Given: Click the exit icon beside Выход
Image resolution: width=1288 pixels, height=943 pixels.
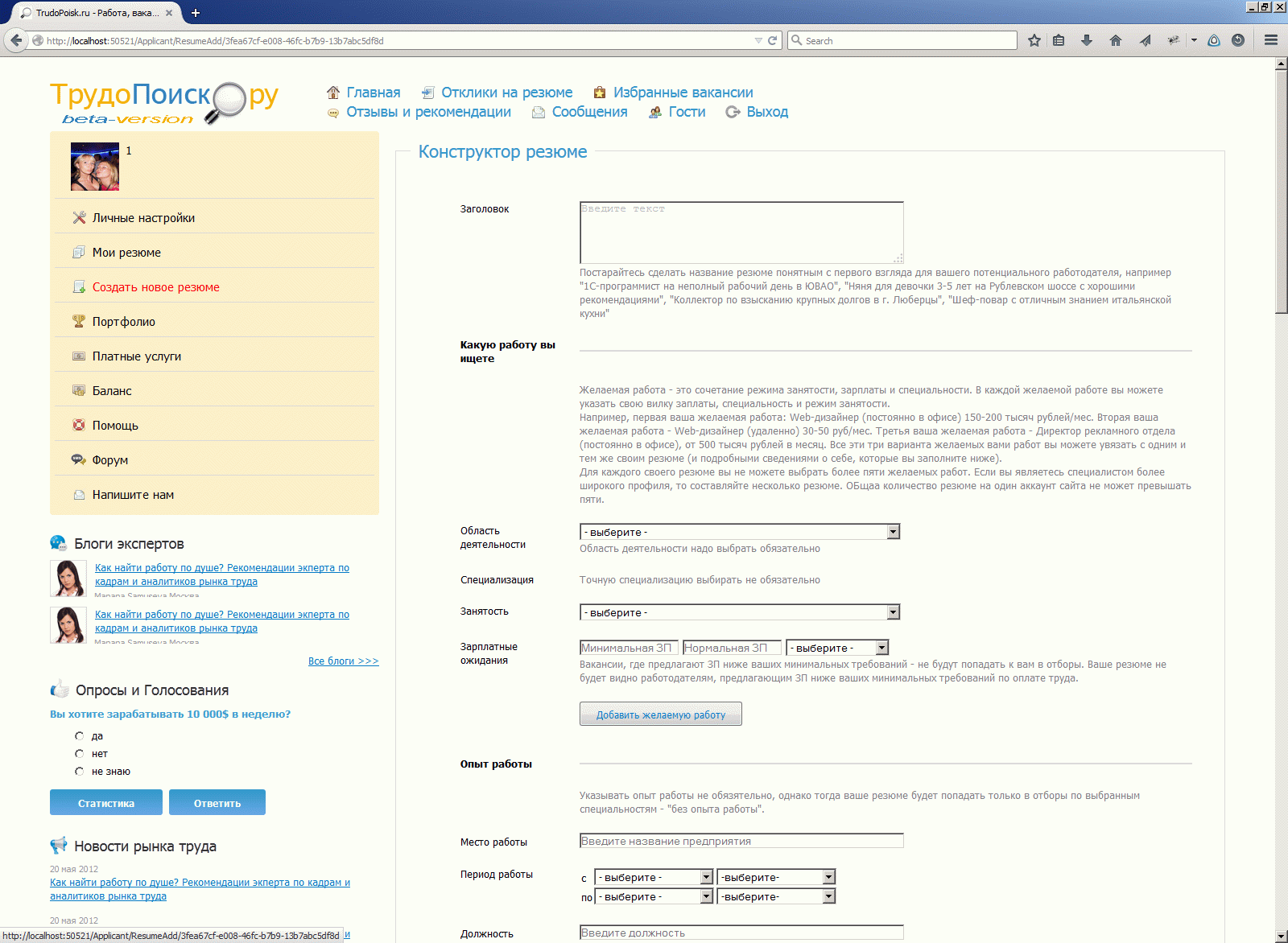Looking at the screenshot, I should (x=733, y=112).
